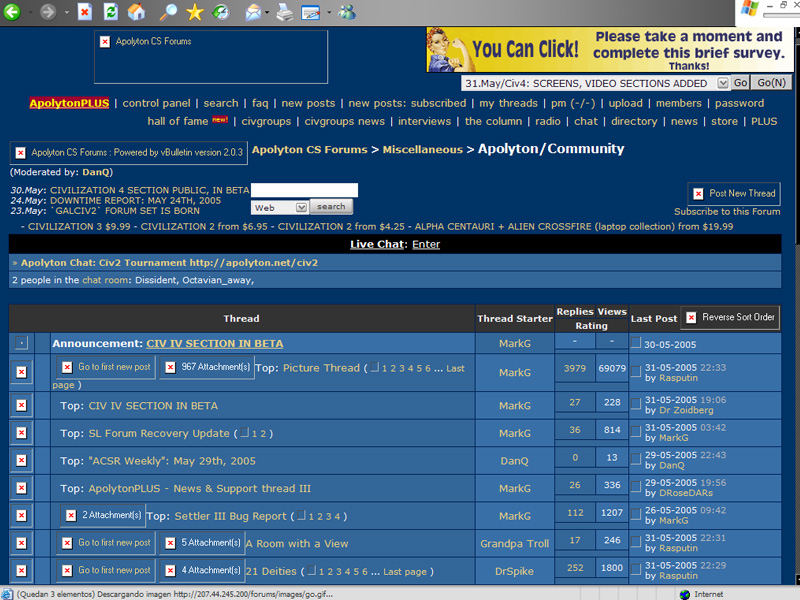Expand the news headline dropdown list
The image size is (800, 600).
722,83
